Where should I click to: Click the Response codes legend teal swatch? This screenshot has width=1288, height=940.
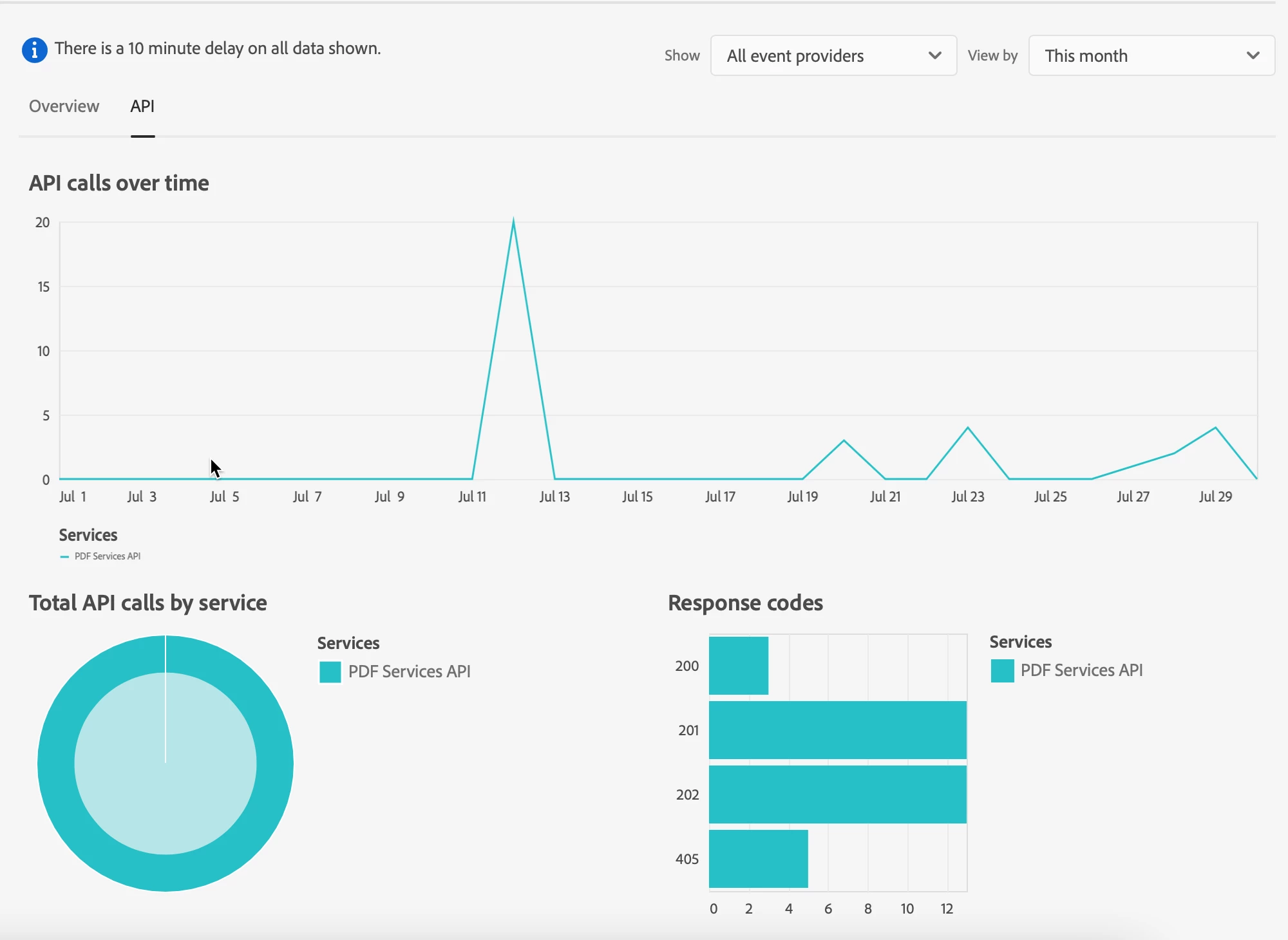point(1002,671)
